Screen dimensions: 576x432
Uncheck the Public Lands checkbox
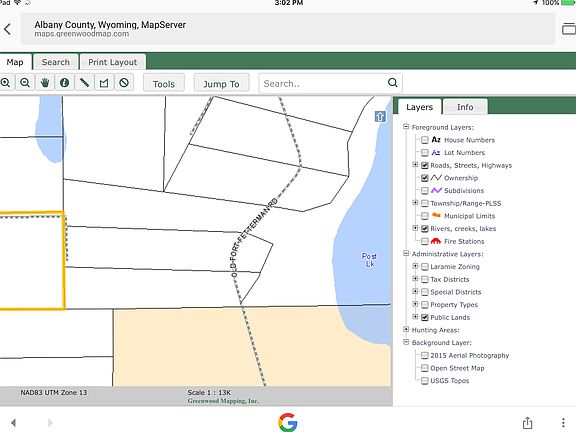coord(425,317)
